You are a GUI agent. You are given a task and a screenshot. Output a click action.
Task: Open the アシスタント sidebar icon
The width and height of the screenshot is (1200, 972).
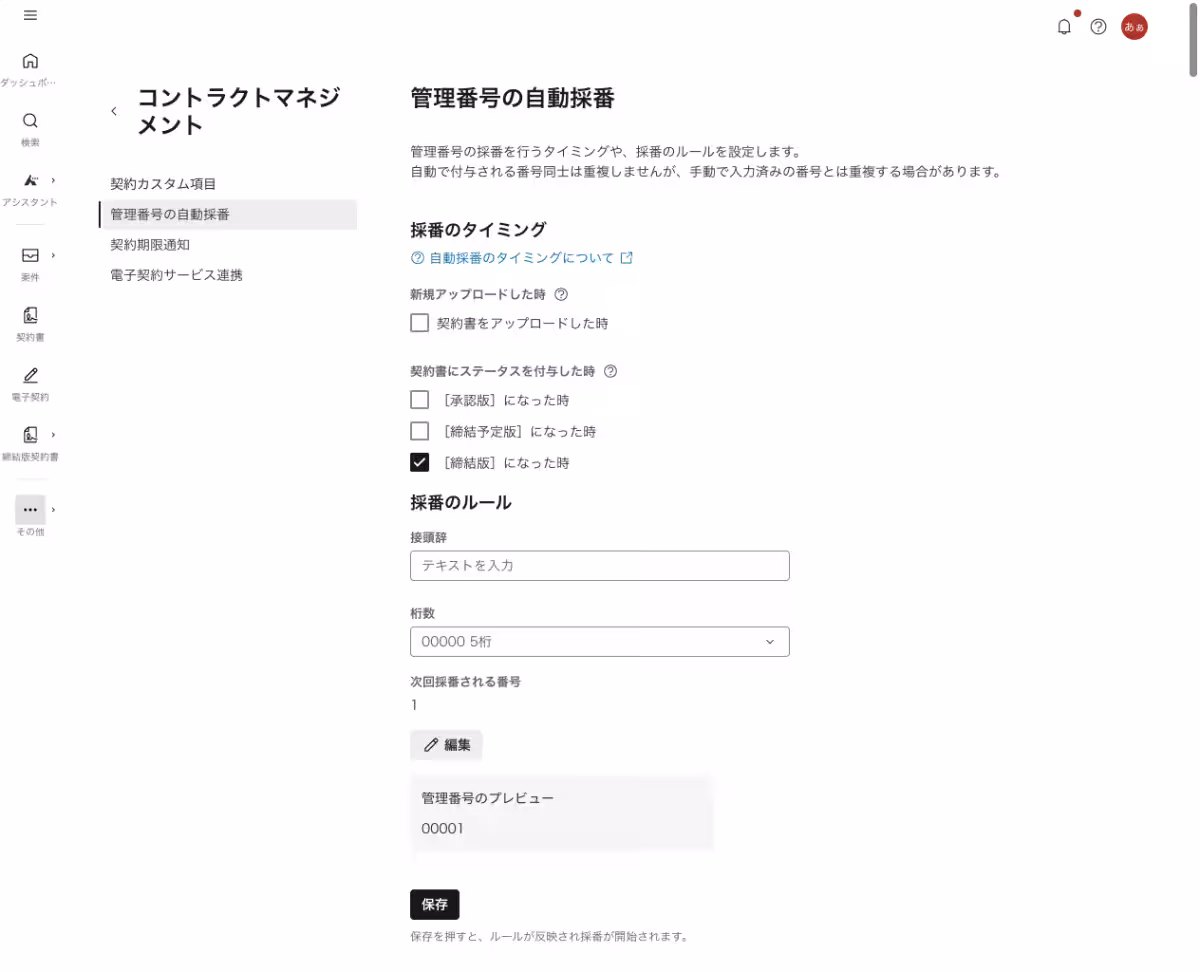pos(30,181)
